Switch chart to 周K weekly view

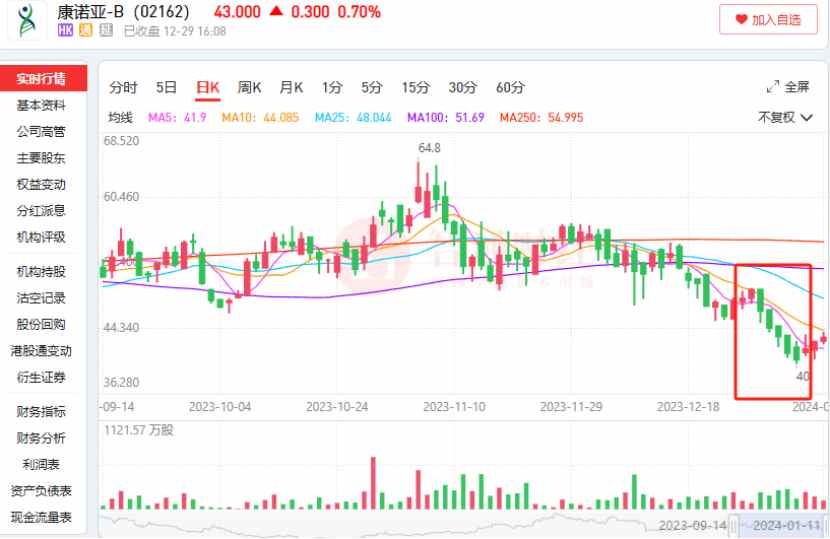tap(248, 87)
